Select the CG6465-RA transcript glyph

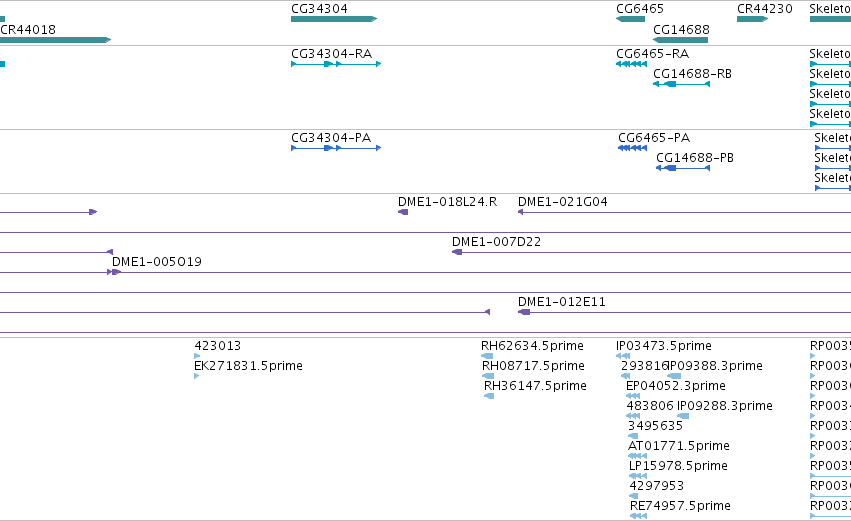pyautogui.click(x=632, y=64)
